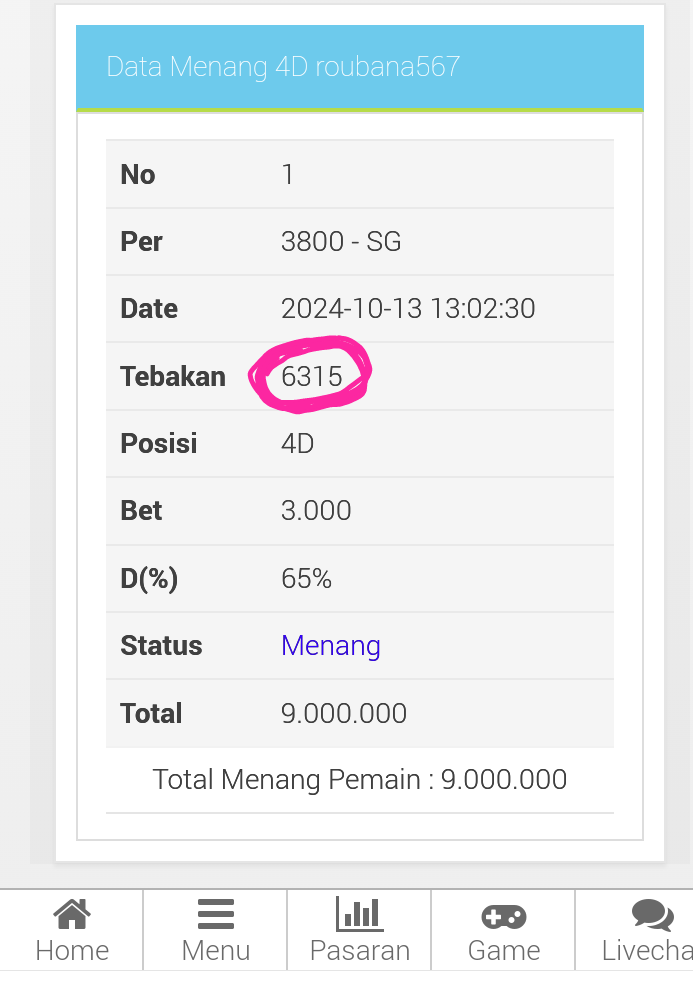
Task: Tap the Per value 3800 - SG
Action: click(x=341, y=242)
